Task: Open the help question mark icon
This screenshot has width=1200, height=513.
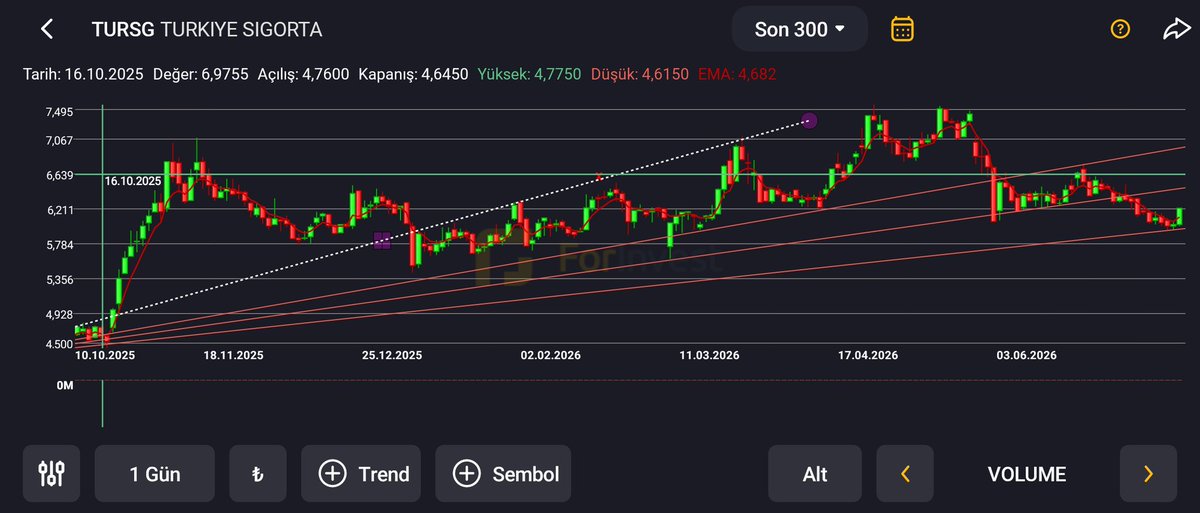Action: click(1120, 29)
